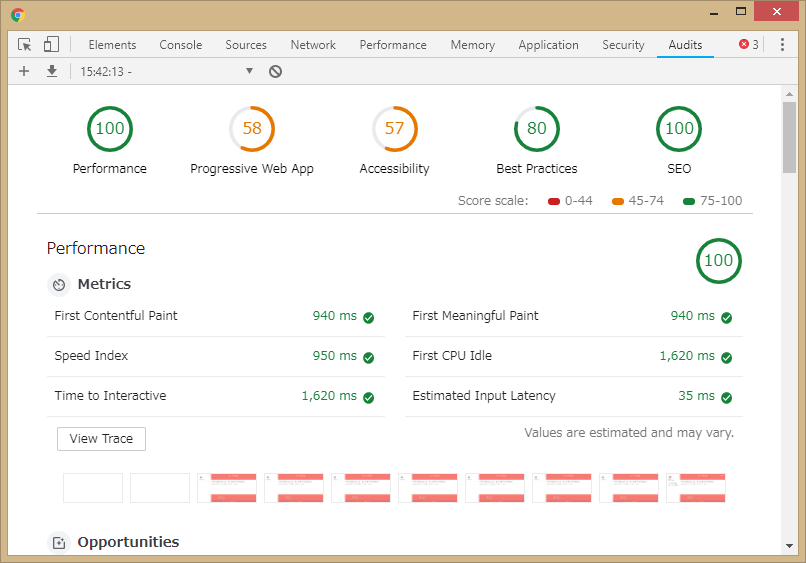Click the plus icon for new audit

pyautogui.click(x=25, y=71)
